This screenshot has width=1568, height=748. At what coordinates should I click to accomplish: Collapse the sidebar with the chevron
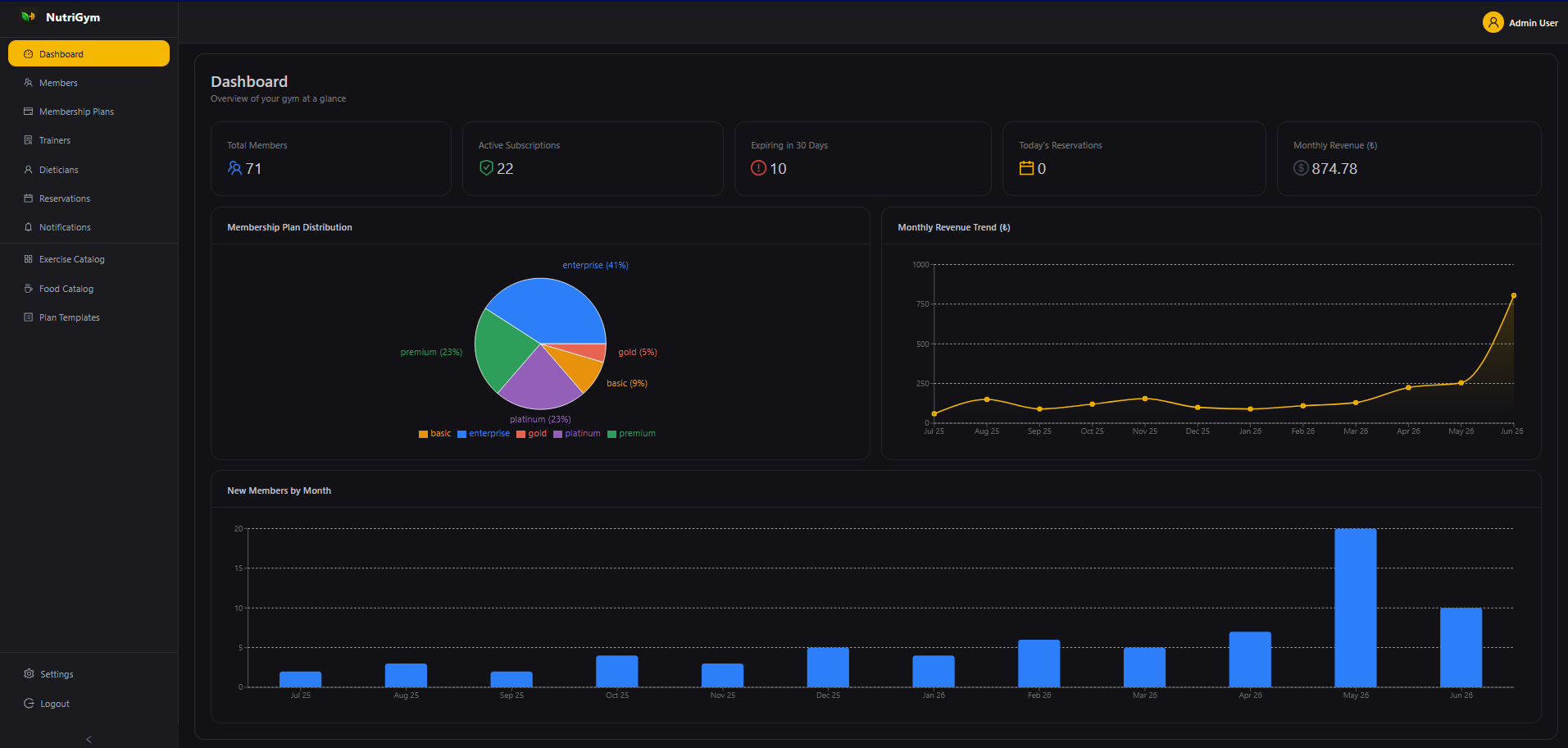(89, 739)
